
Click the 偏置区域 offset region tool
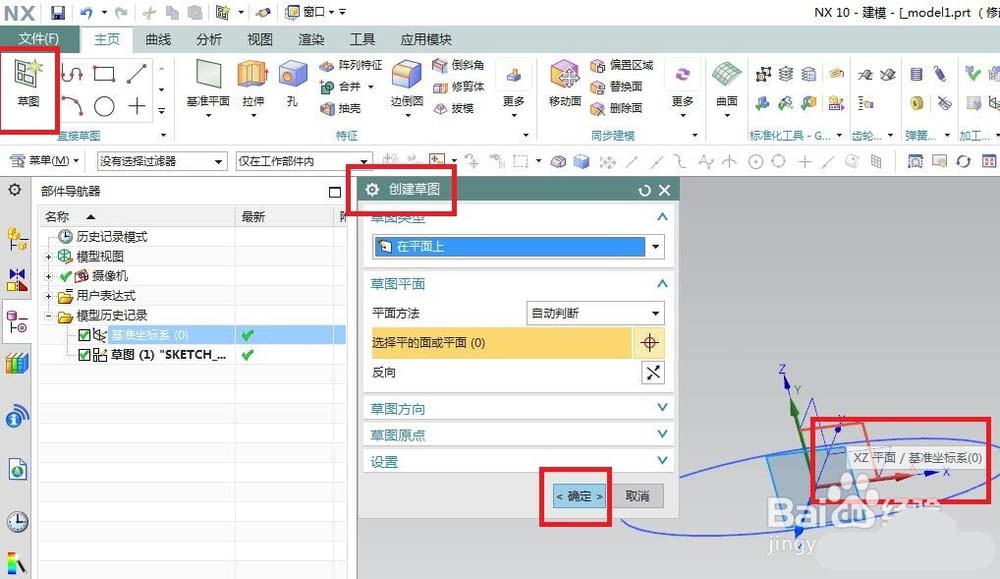(x=622, y=65)
